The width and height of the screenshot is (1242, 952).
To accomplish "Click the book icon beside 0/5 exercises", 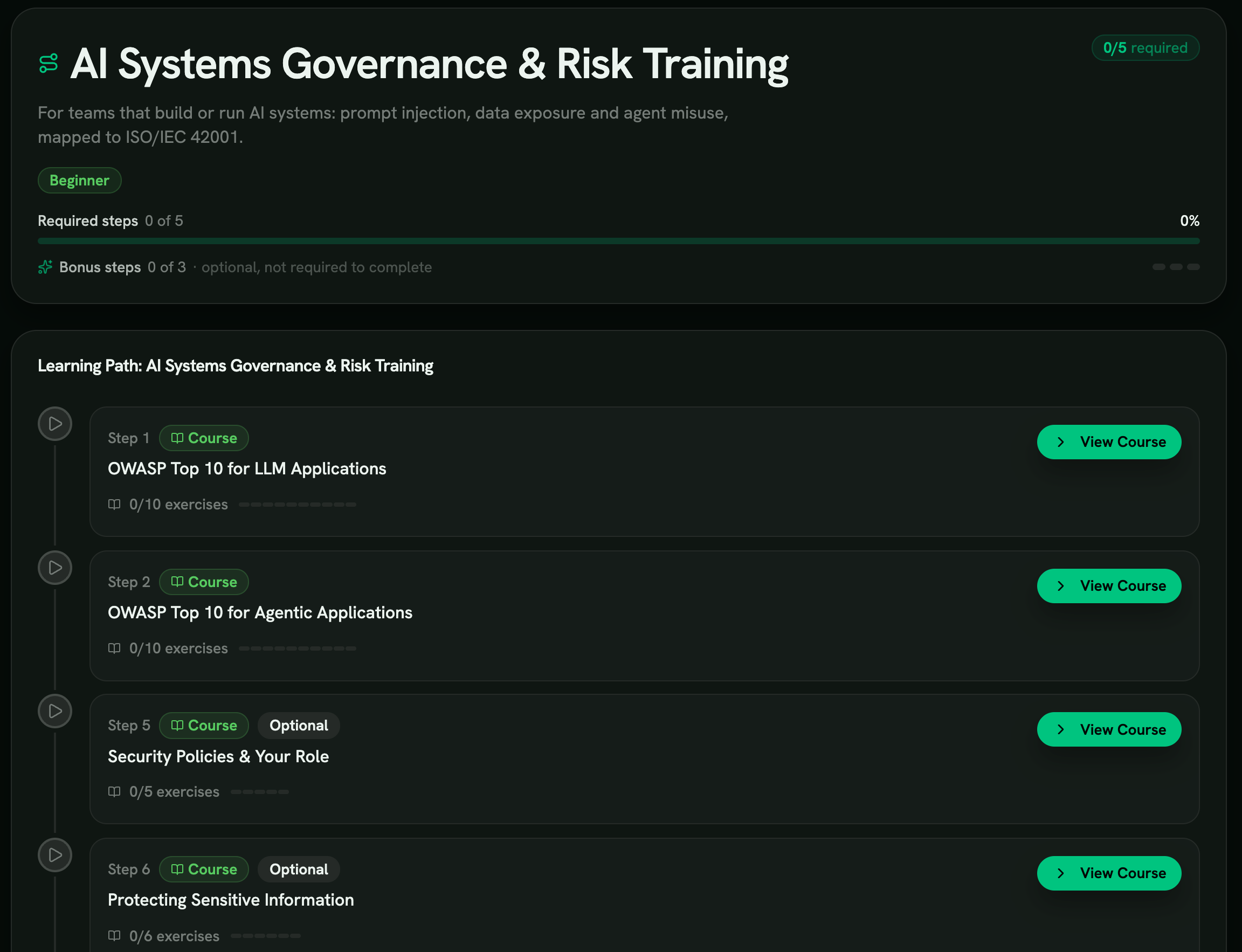I will 114,792.
